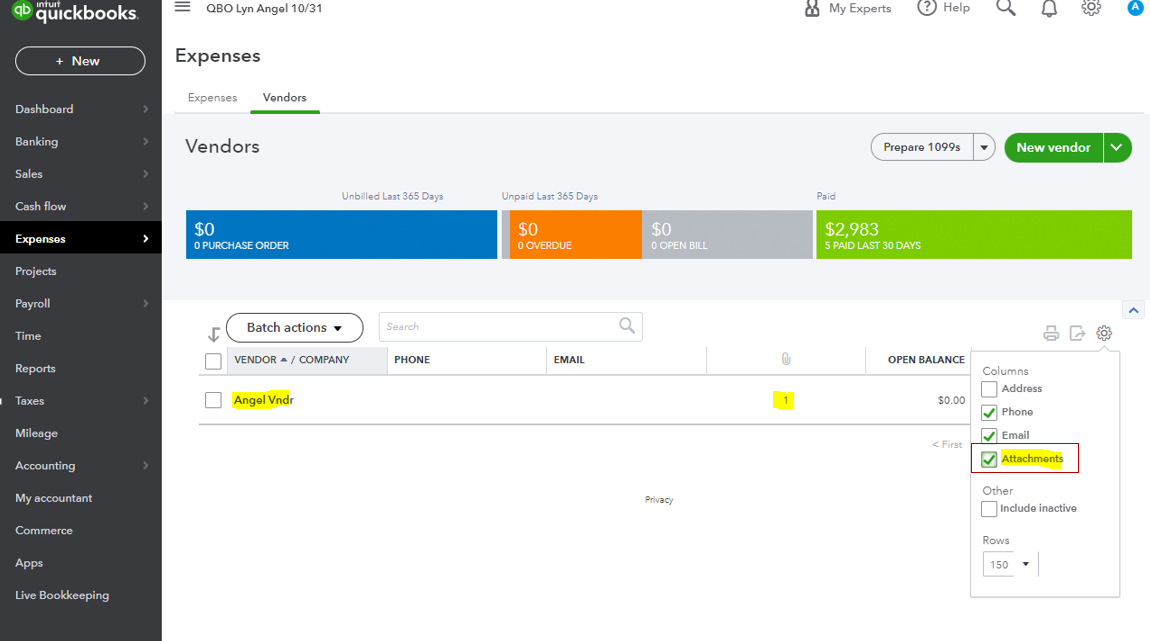Image resolution: width=1150 pixels, height=641 pixels.
Task: Open My Experts icon
Action: pyautogui.click(x=812, y=8)
